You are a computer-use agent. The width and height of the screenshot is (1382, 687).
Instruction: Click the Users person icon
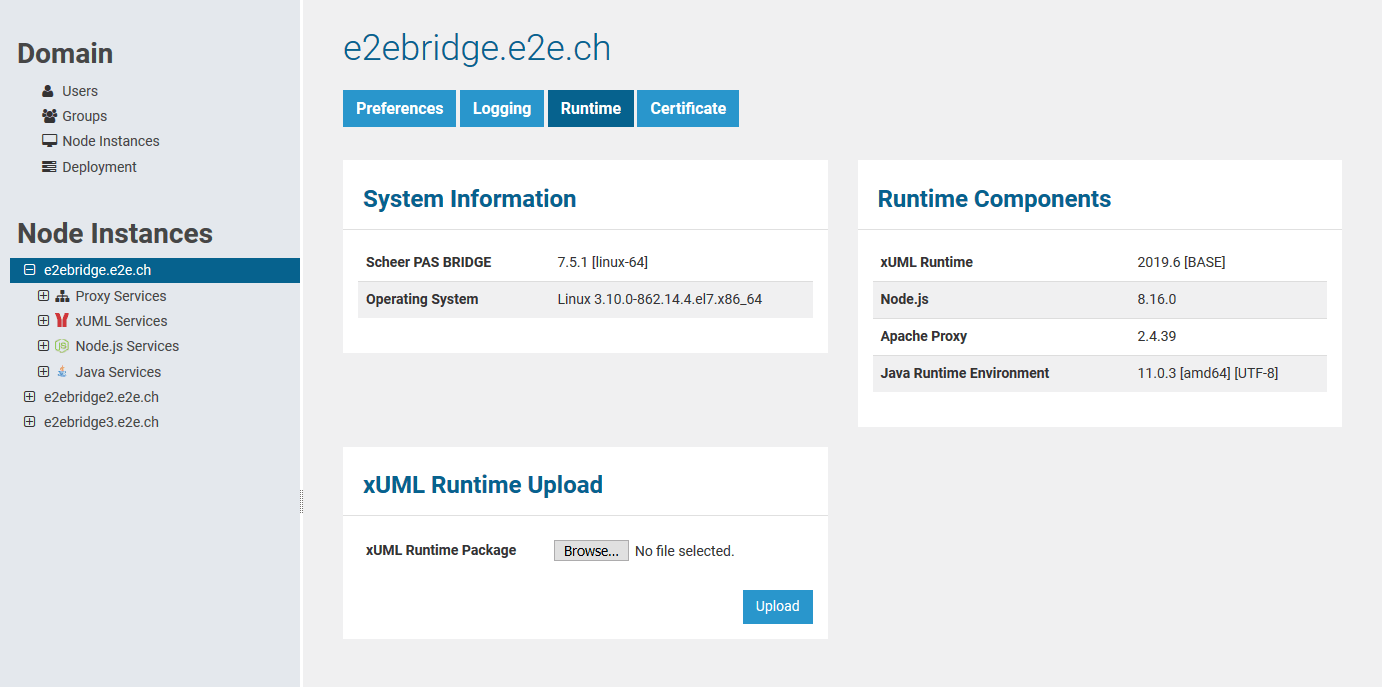coord(48,91)
